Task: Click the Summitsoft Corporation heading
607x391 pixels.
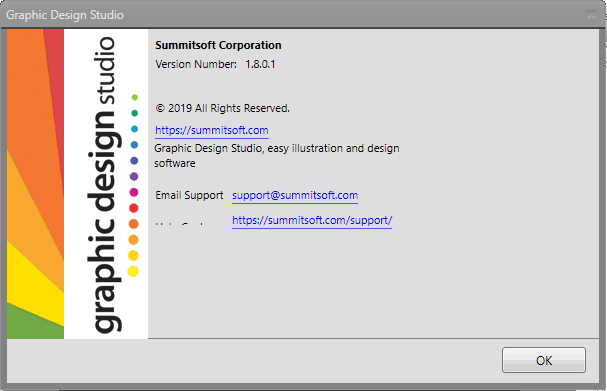Action: [218, 45]
